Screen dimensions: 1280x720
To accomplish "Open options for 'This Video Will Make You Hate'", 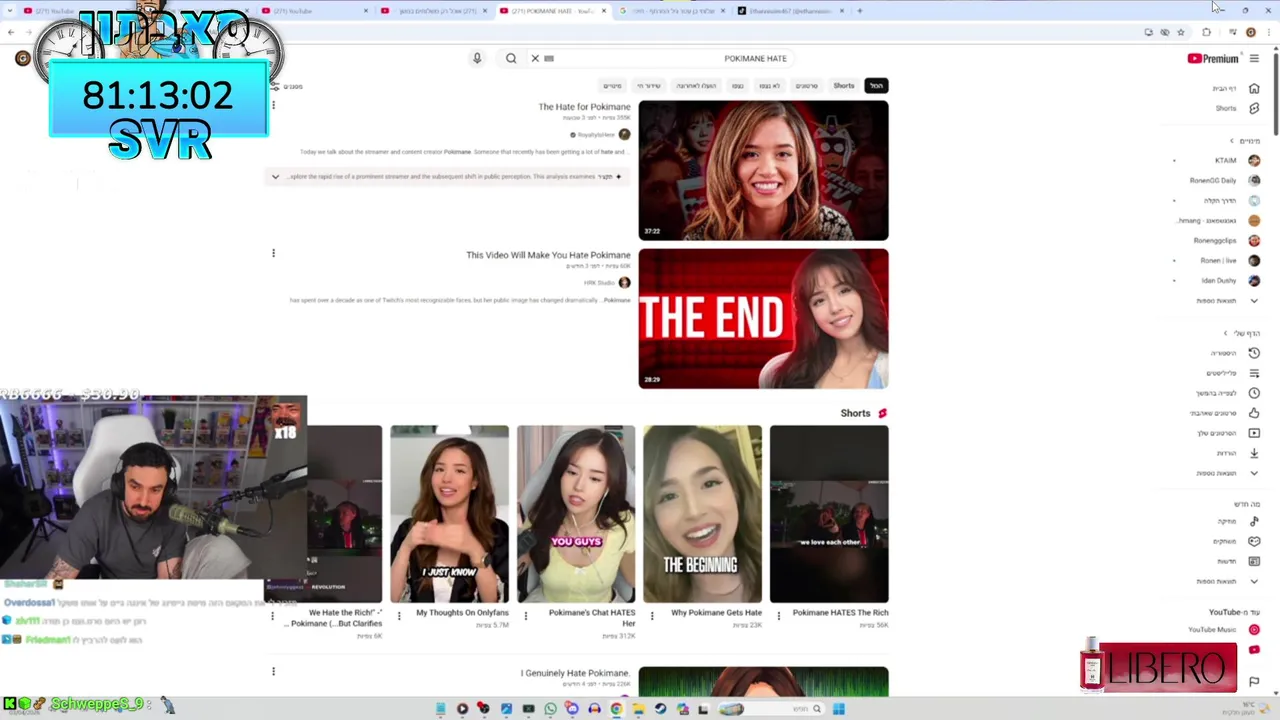I will tap(273, 253).
